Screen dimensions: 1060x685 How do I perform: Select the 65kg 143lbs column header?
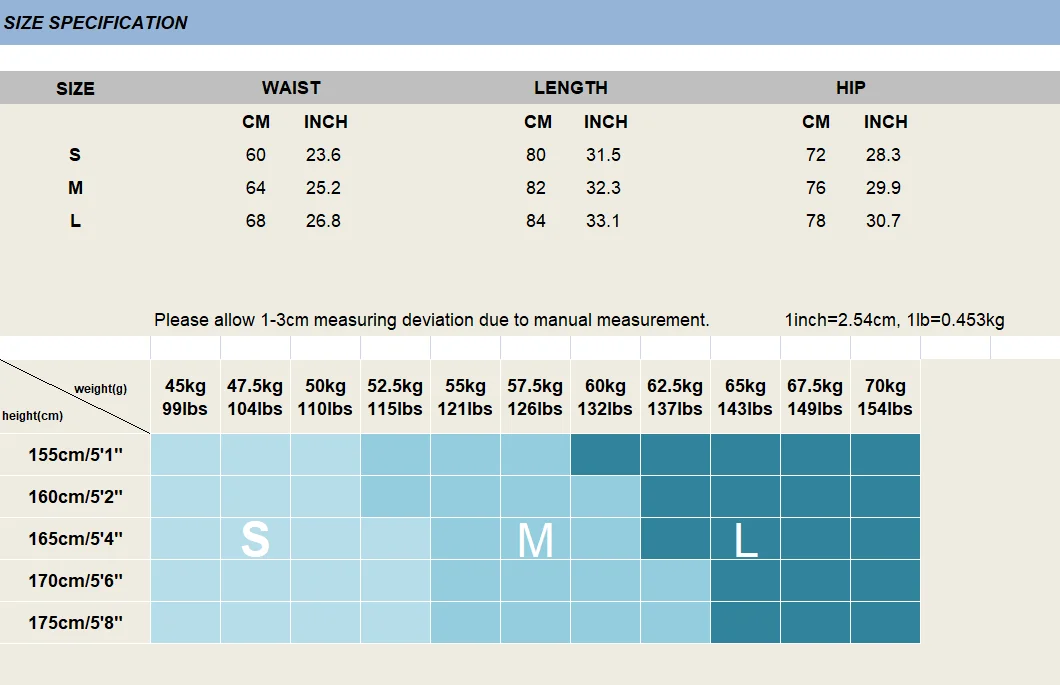point(745,398)
